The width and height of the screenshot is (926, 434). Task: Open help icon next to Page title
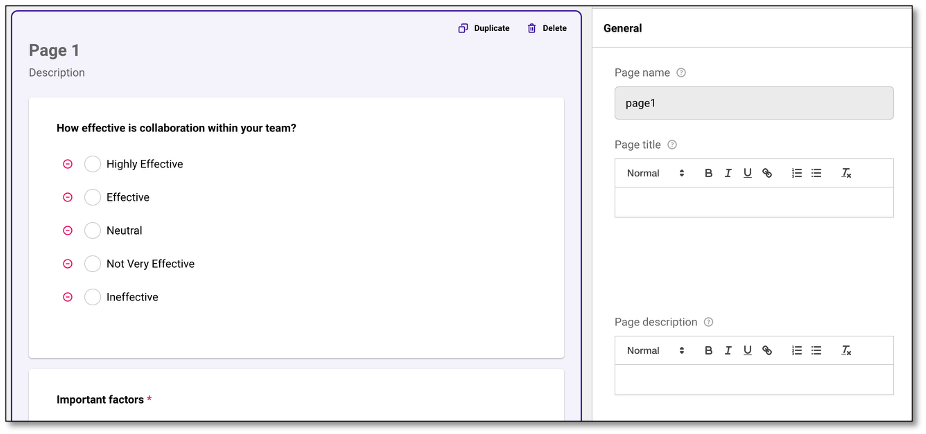pyautogui.click(x=671, y=145)
